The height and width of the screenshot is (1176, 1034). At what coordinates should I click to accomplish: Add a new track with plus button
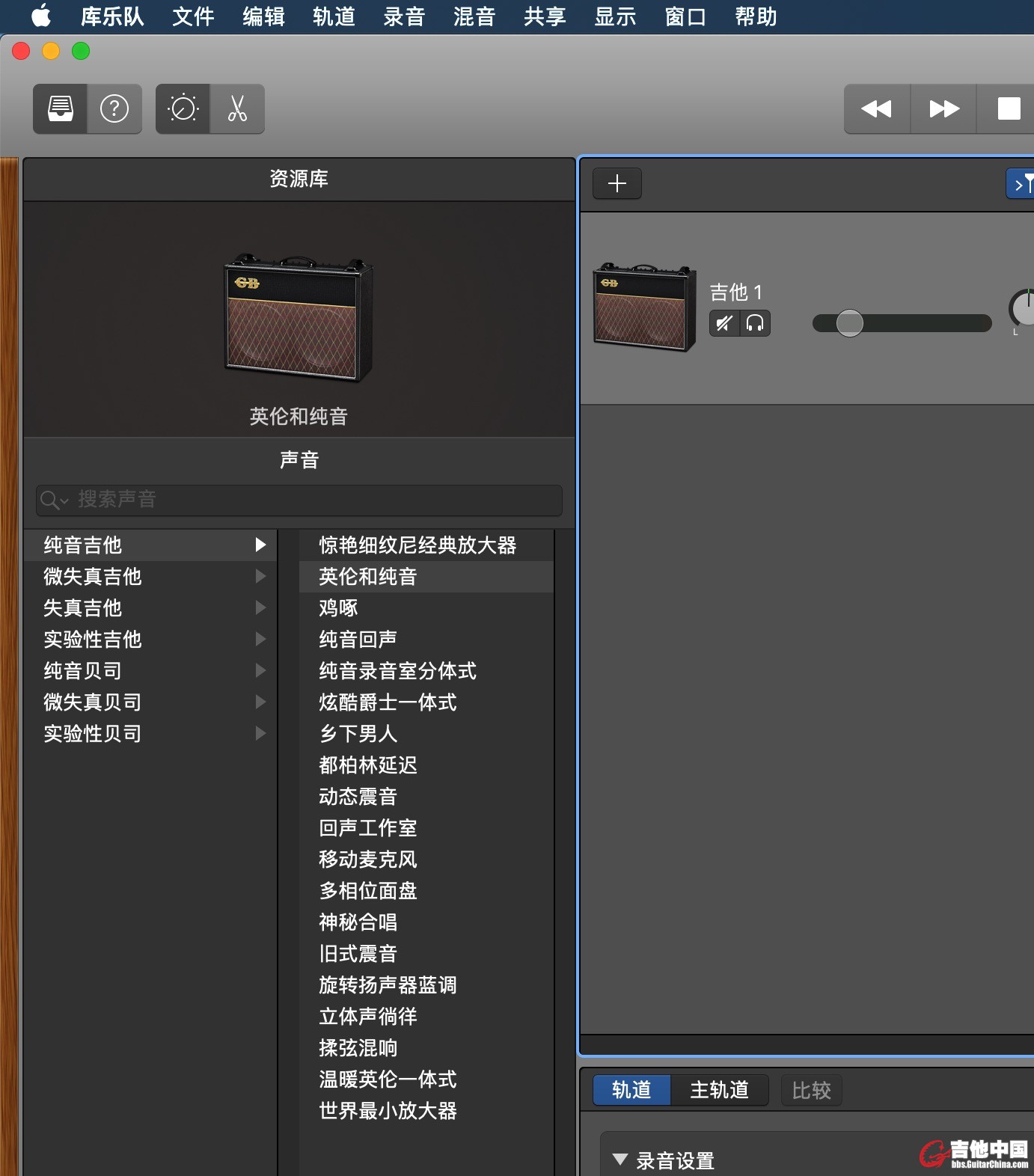617,183
